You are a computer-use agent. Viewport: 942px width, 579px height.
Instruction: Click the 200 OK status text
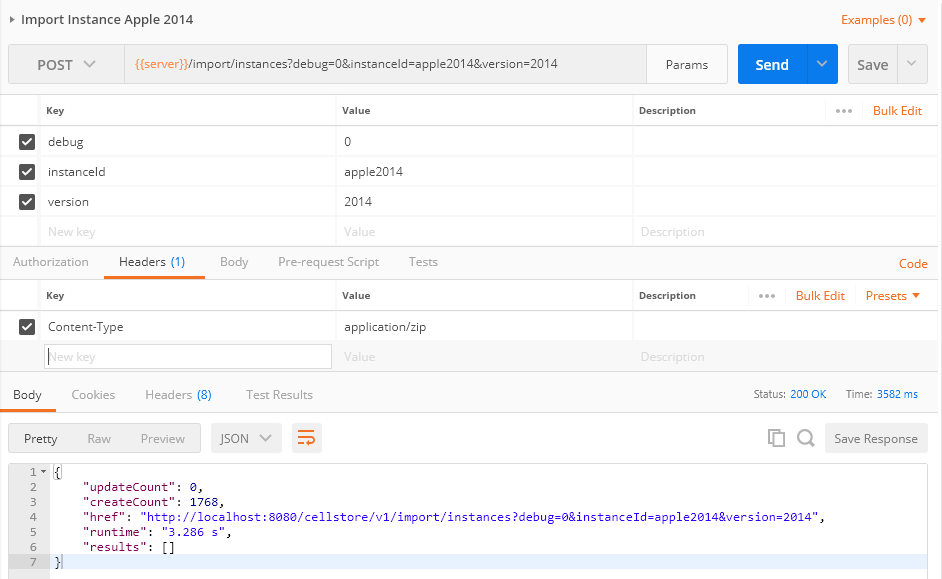point(808,394)
